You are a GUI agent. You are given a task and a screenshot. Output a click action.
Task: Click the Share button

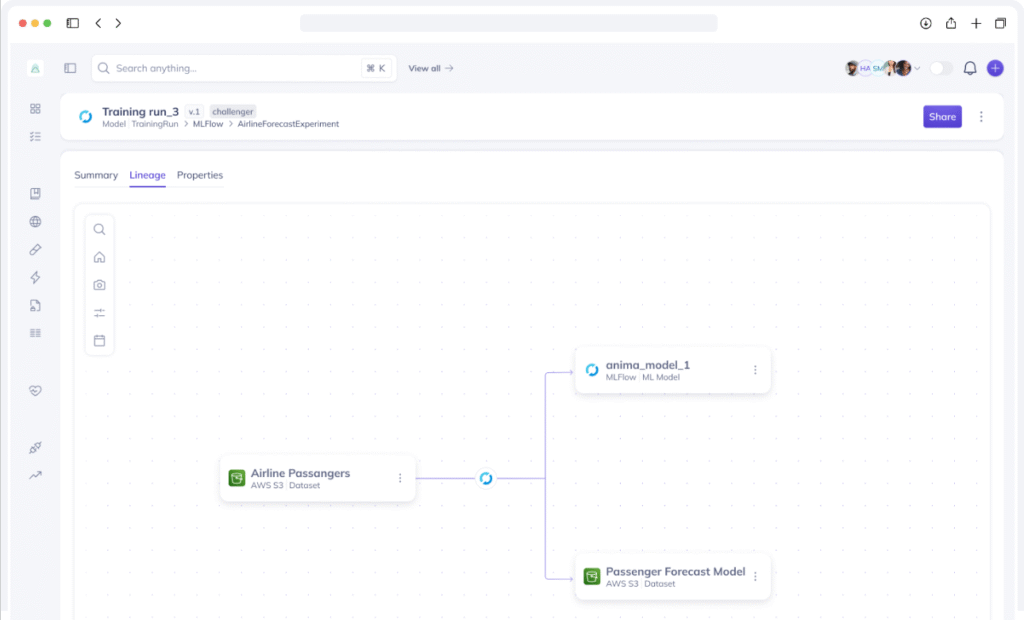[x=942, y=116]
